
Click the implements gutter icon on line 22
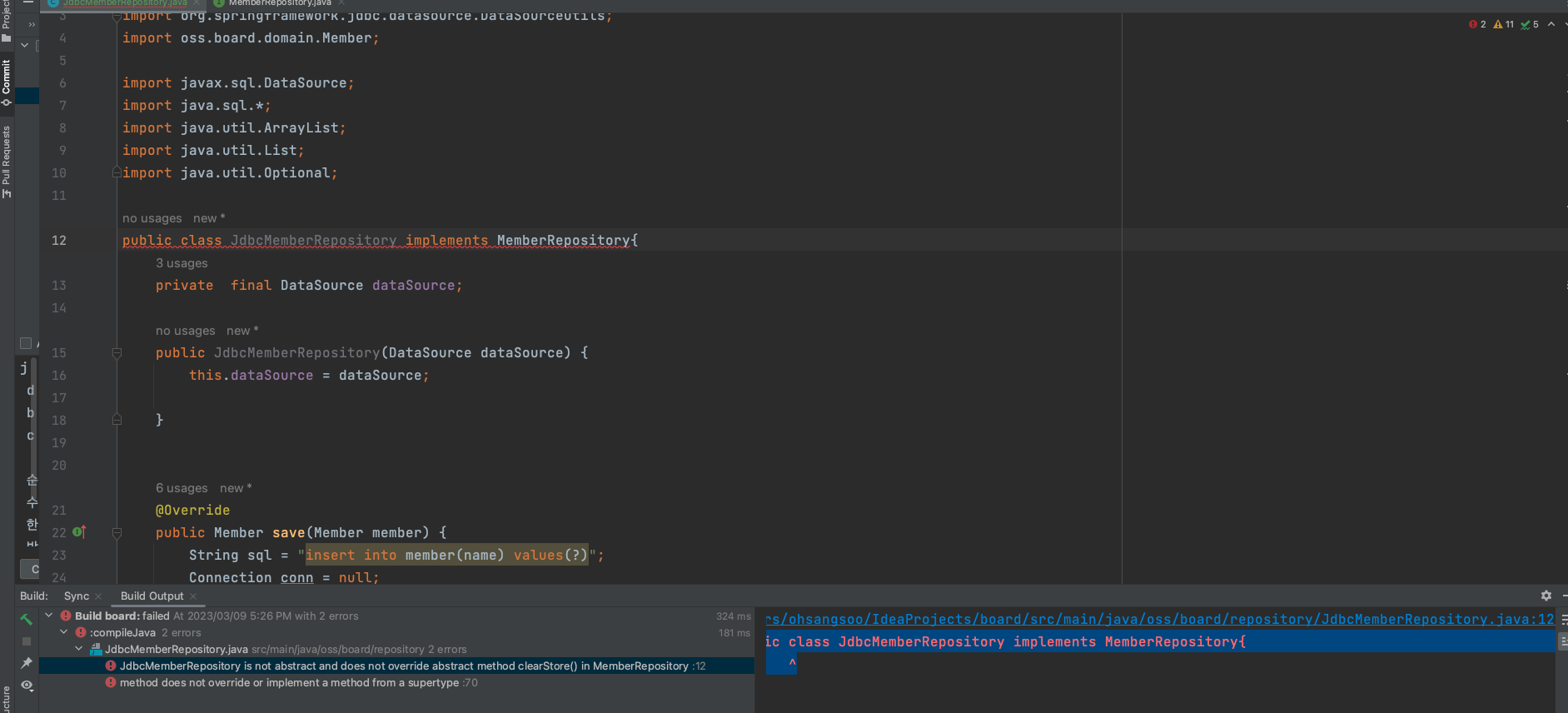pos(79,532)
